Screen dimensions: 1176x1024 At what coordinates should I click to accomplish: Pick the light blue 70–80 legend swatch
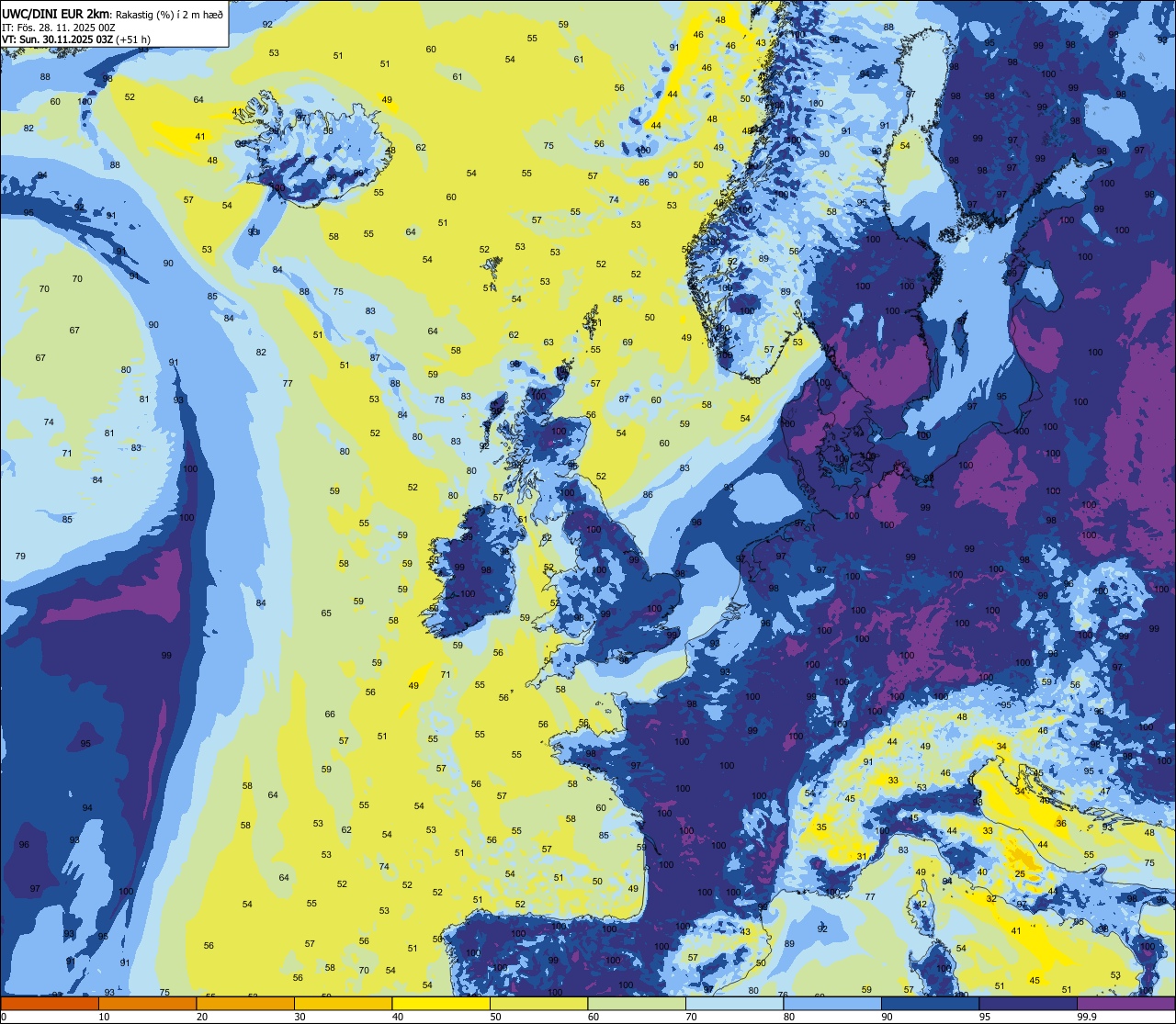pyautogui.click(x=734, y=1003)
